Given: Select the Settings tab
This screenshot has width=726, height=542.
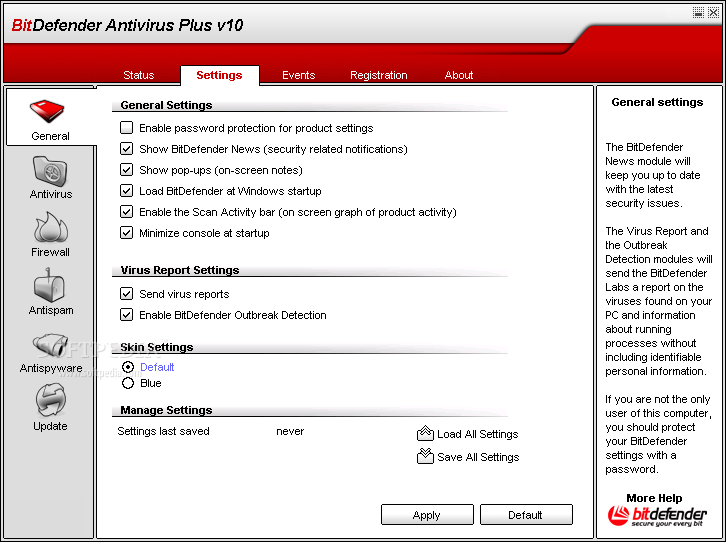Looking at the screenshot, I should 219,75.
